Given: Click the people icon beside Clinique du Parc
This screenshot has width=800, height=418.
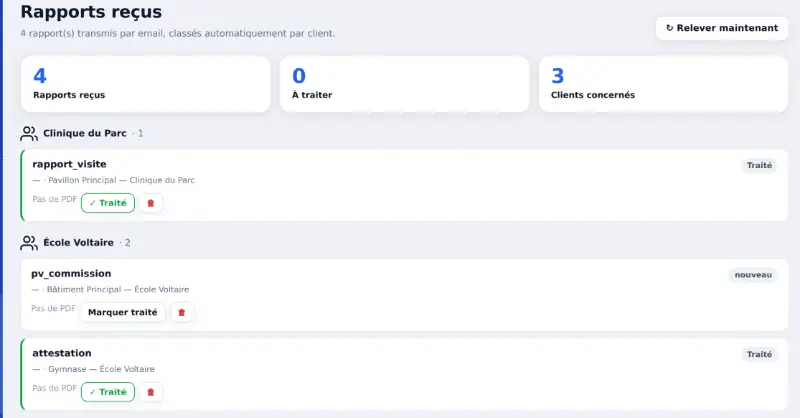Looking at the screenshot, I should coord(29,134).
